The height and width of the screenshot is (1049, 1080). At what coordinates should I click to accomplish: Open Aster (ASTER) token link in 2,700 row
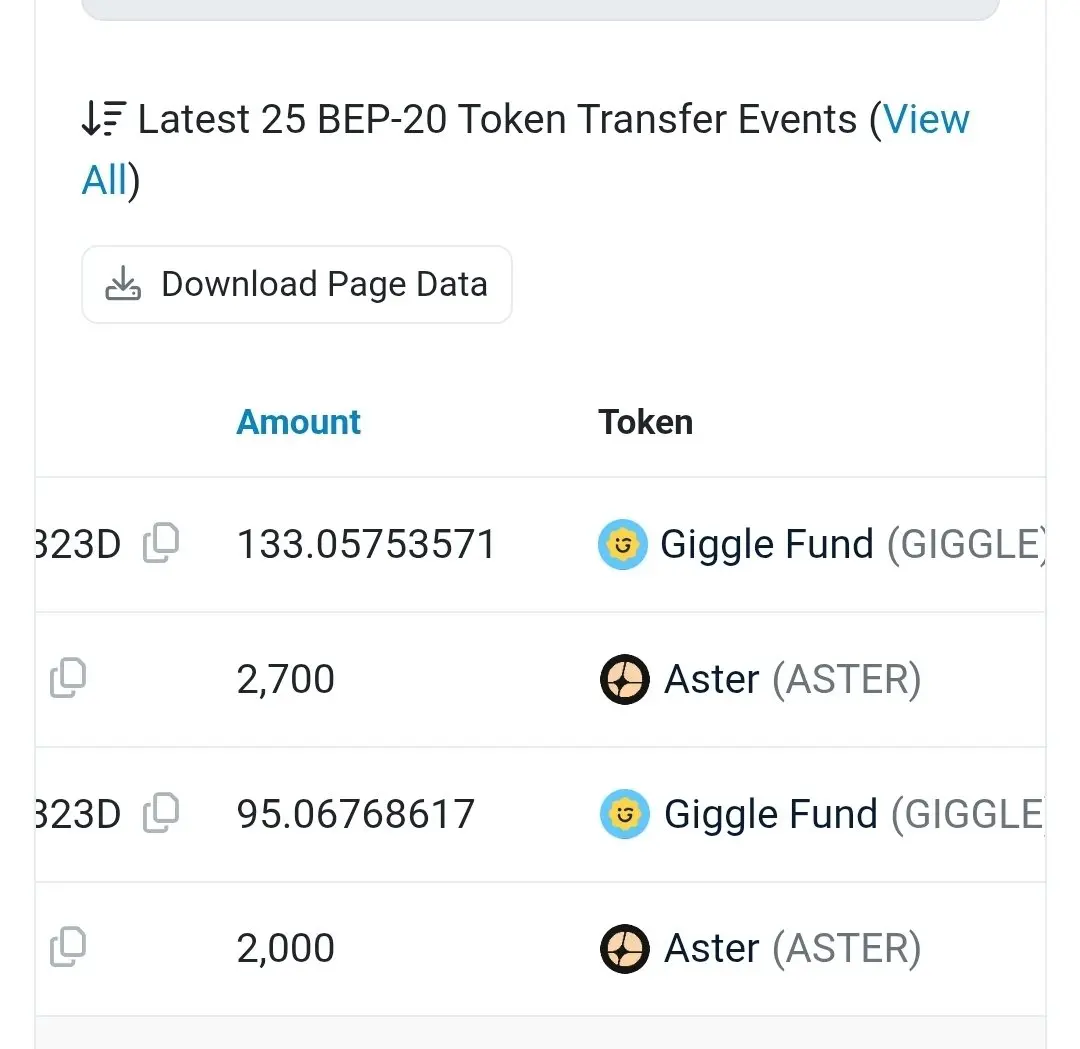coord(792,679)
